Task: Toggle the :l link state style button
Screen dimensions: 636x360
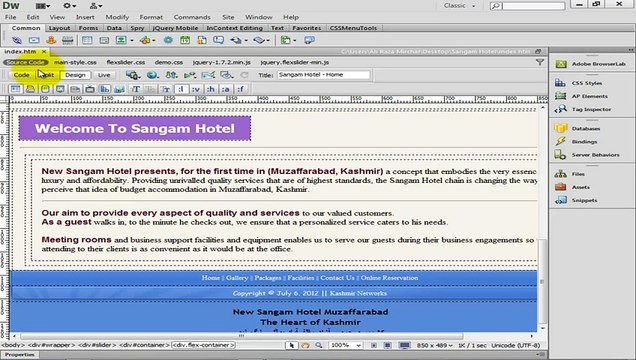Action: [181, 89]
